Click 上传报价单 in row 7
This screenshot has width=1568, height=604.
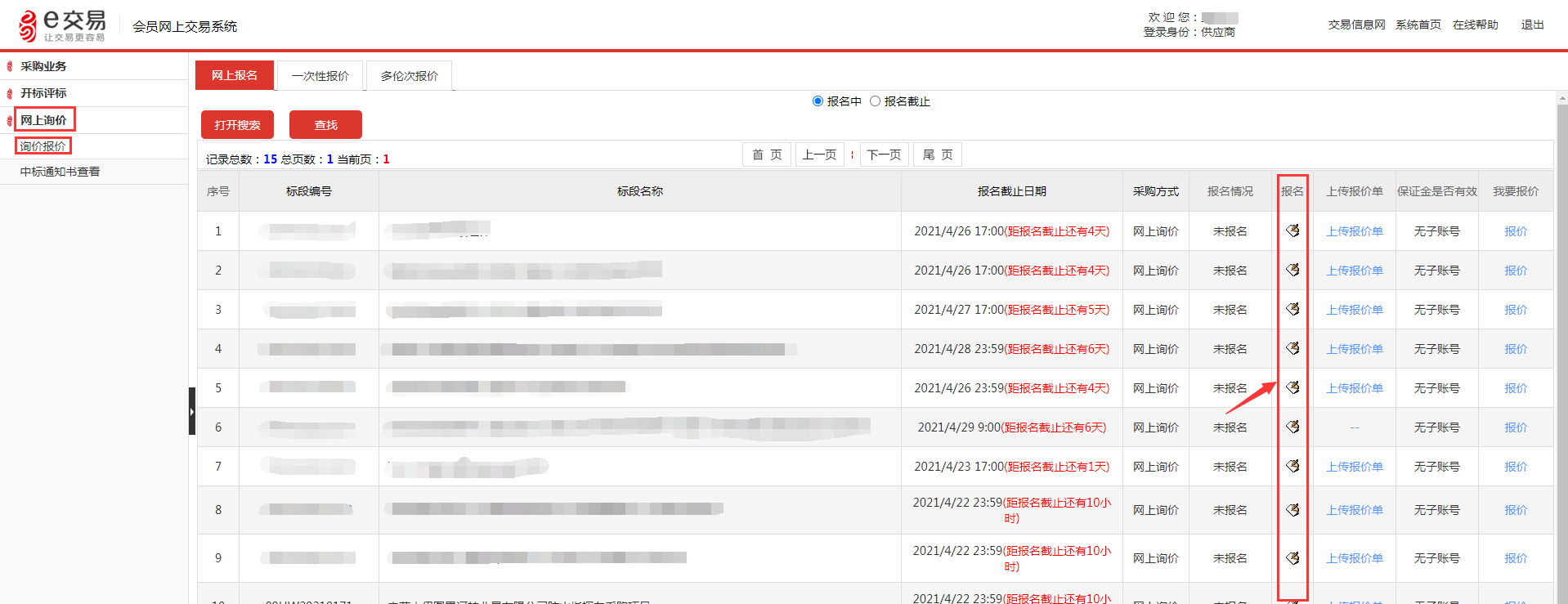[1355, 467]
